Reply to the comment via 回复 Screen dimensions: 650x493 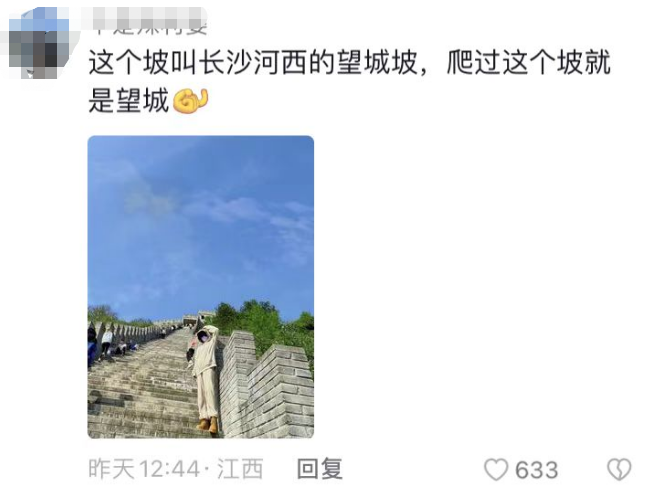pos(320,469)
